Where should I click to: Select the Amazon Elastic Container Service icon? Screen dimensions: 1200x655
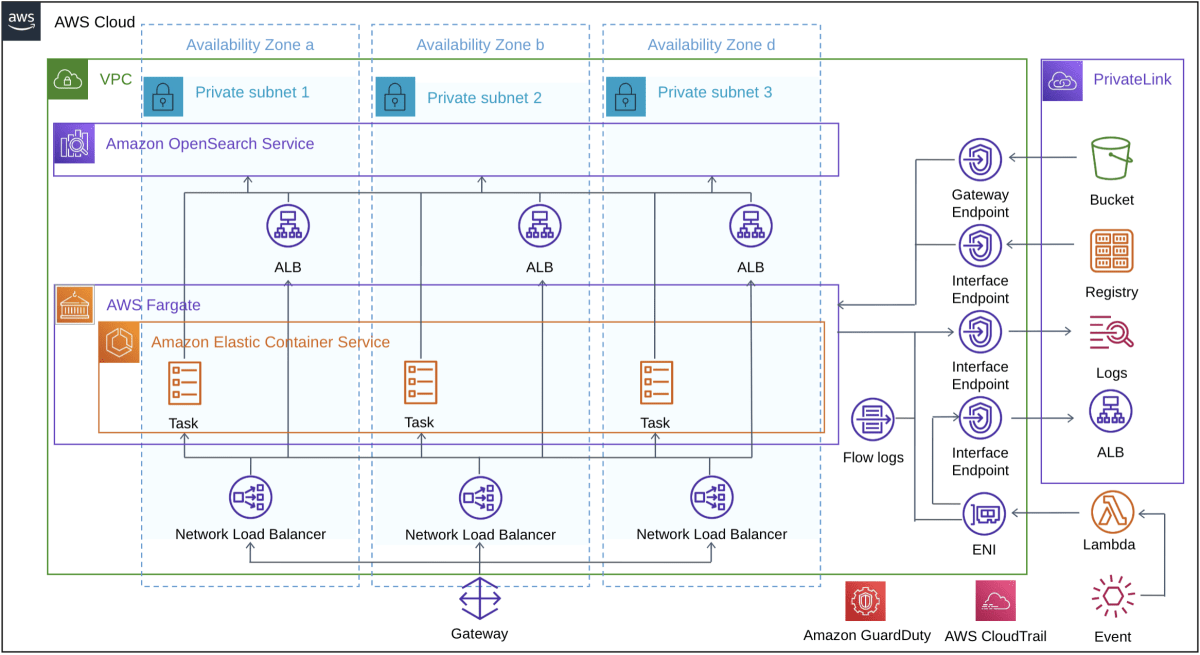point(119,342)
